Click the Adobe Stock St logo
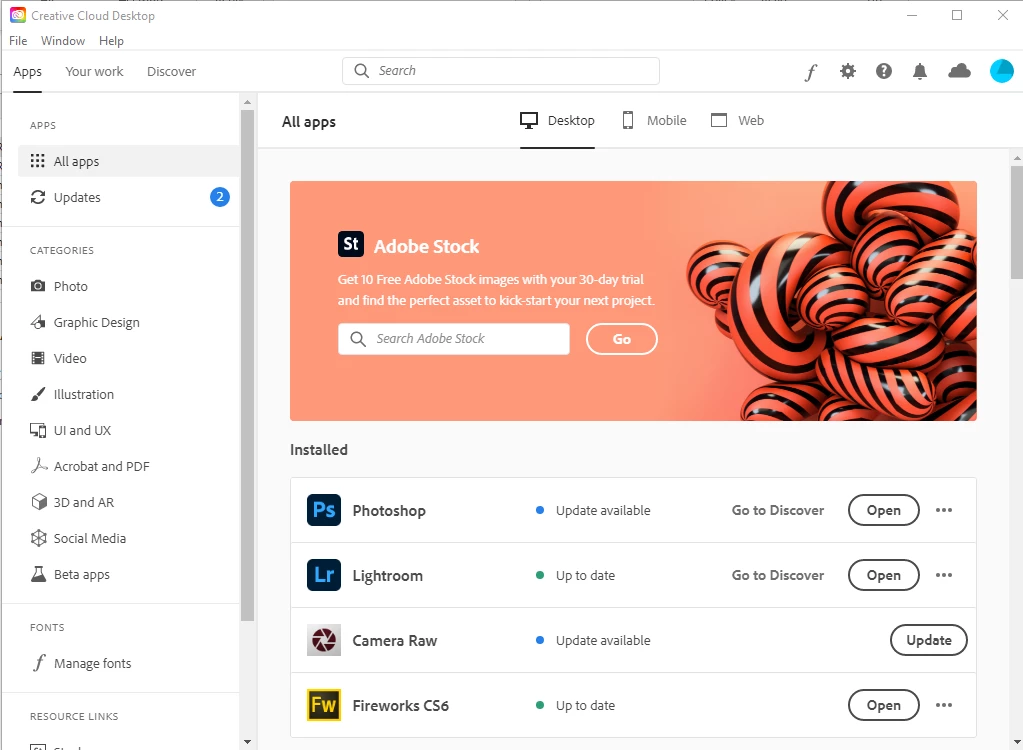This screenshot has height=750, width=1023. point(351,244)
